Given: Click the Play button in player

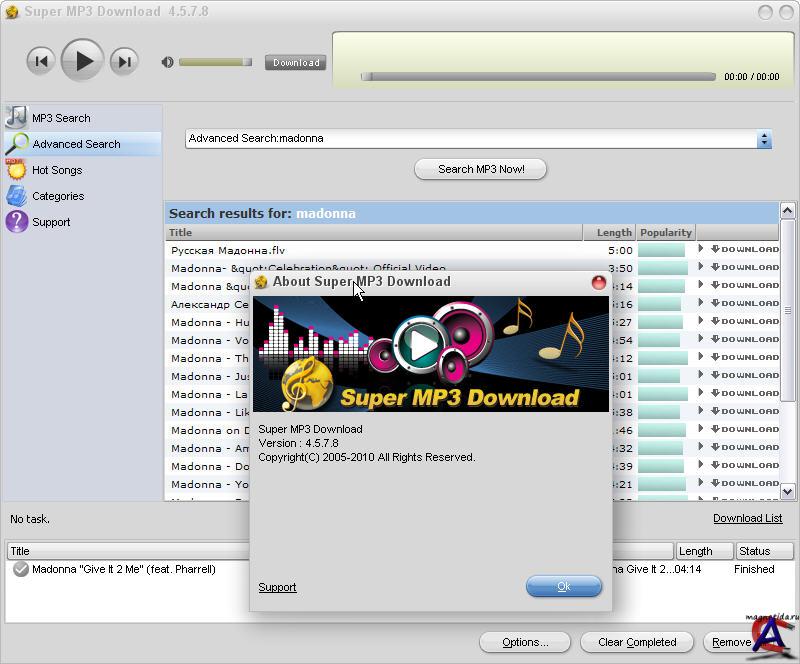Looking at the screenshot, I should (x=82, y=61).
